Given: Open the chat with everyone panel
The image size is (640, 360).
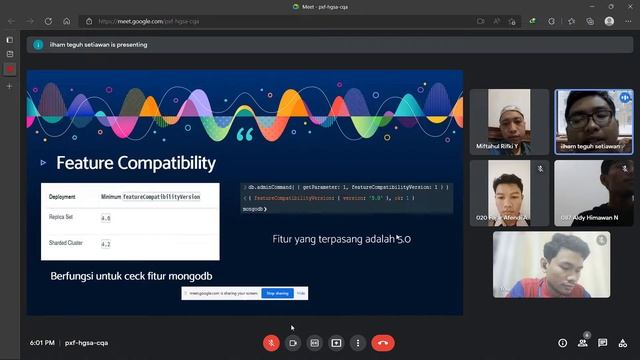Looking at the screenshot, I should tap(602, 343).
